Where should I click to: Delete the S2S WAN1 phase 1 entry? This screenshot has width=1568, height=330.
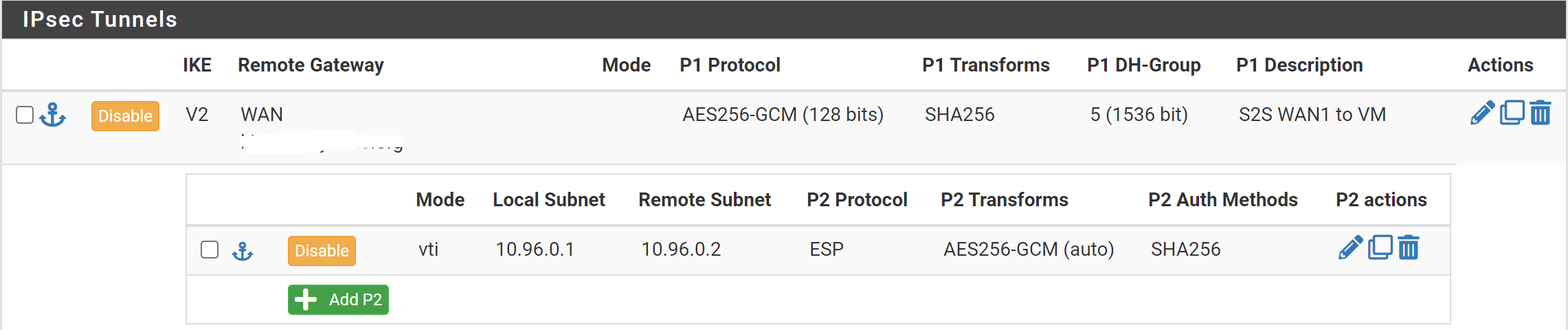[x=1541, y=113]
